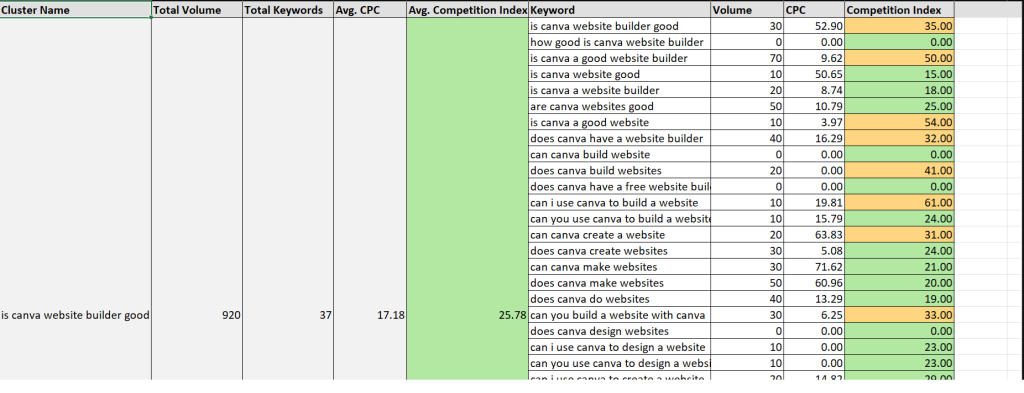Click the CPC value 8.74
The width and height of the screenshot is (1024, 393).
pyautogui.click(x=814, y=90)
